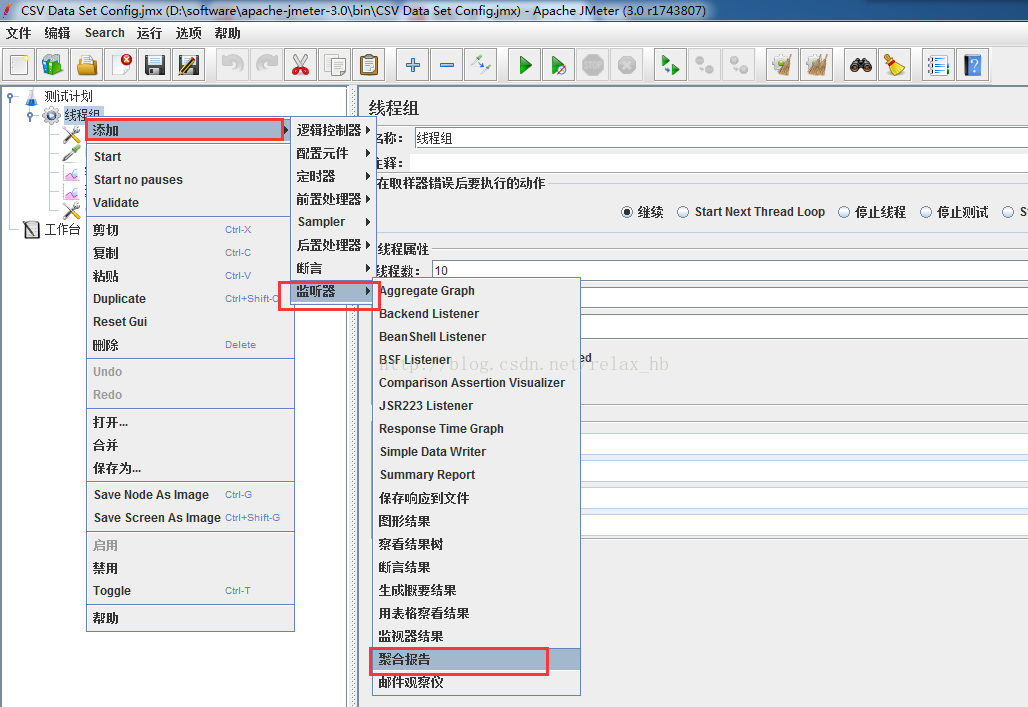Select the 停止线程 radio button
Image resolution: width=1028 pixels, height=707 pixels.
point(844,212)
